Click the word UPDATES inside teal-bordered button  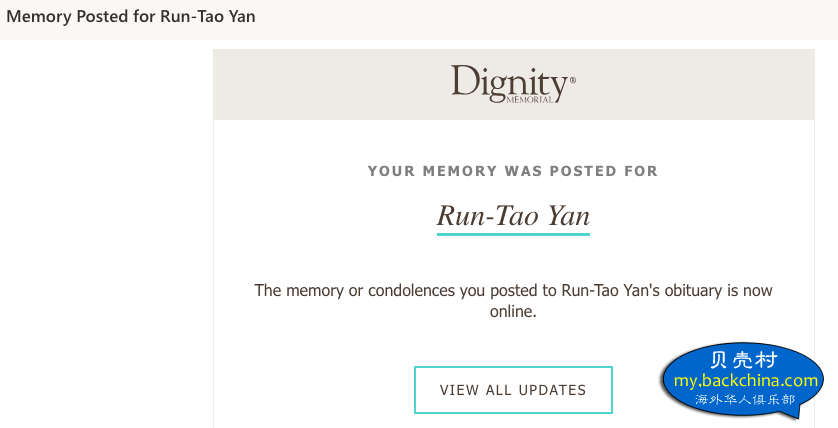(552, 390)
